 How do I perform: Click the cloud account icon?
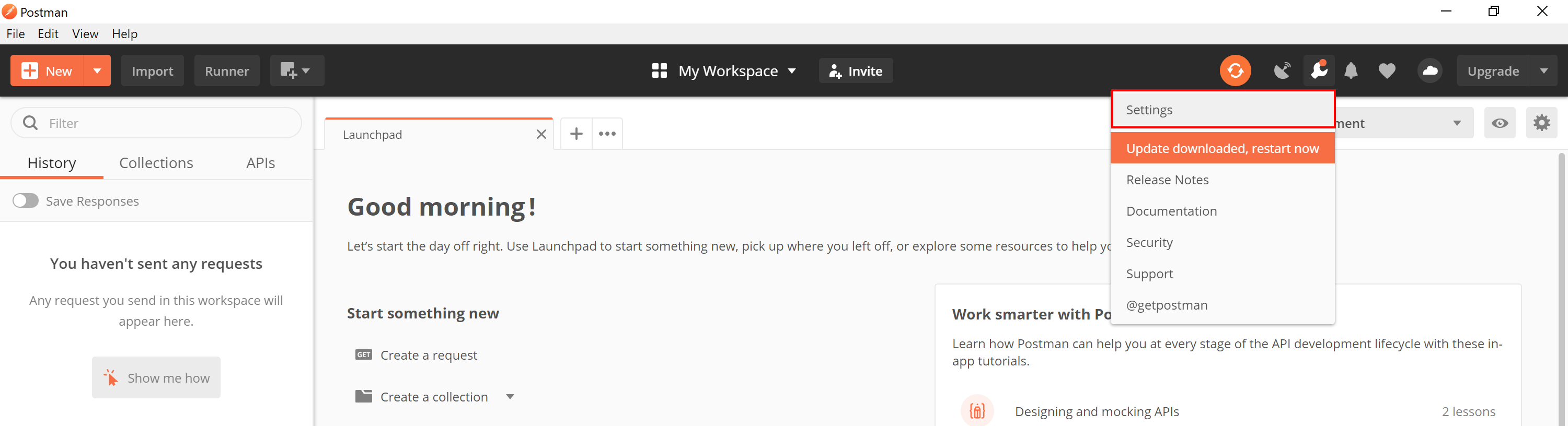(1430, 71)
